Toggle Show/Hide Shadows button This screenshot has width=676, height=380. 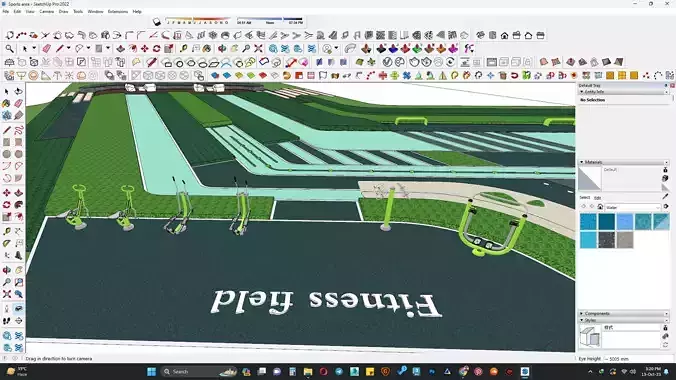coord(156,22)
